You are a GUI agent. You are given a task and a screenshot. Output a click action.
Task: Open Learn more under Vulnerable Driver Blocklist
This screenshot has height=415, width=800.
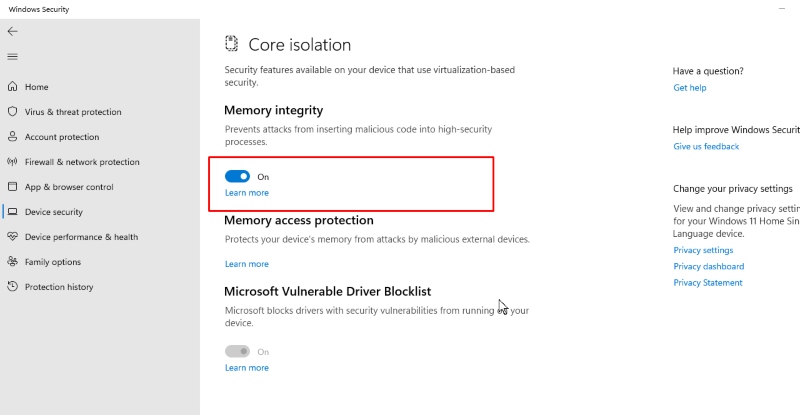(x=246, y=368)
